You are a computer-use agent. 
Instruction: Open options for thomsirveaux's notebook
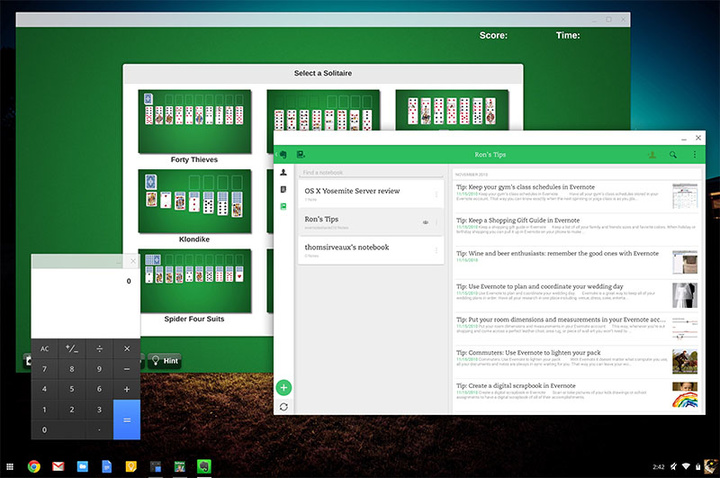(x=437, y=250)
